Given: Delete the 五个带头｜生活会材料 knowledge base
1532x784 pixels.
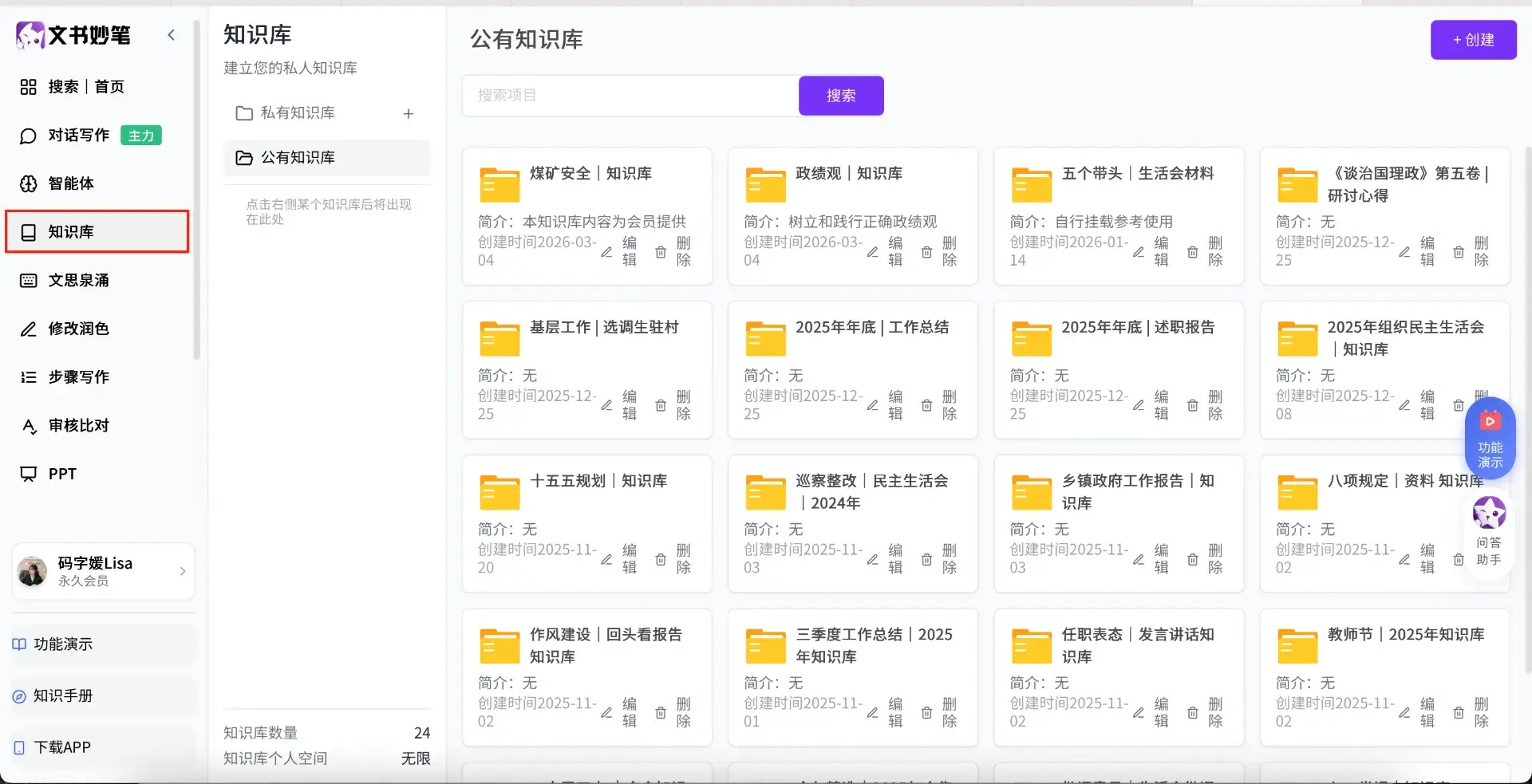Looking at the screenshot, I should point(1205,251).
